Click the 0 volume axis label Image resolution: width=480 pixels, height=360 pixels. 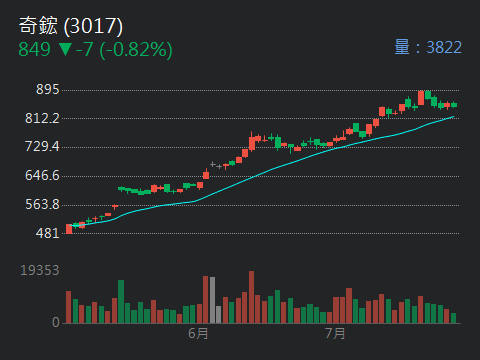(x=56, y=322)
